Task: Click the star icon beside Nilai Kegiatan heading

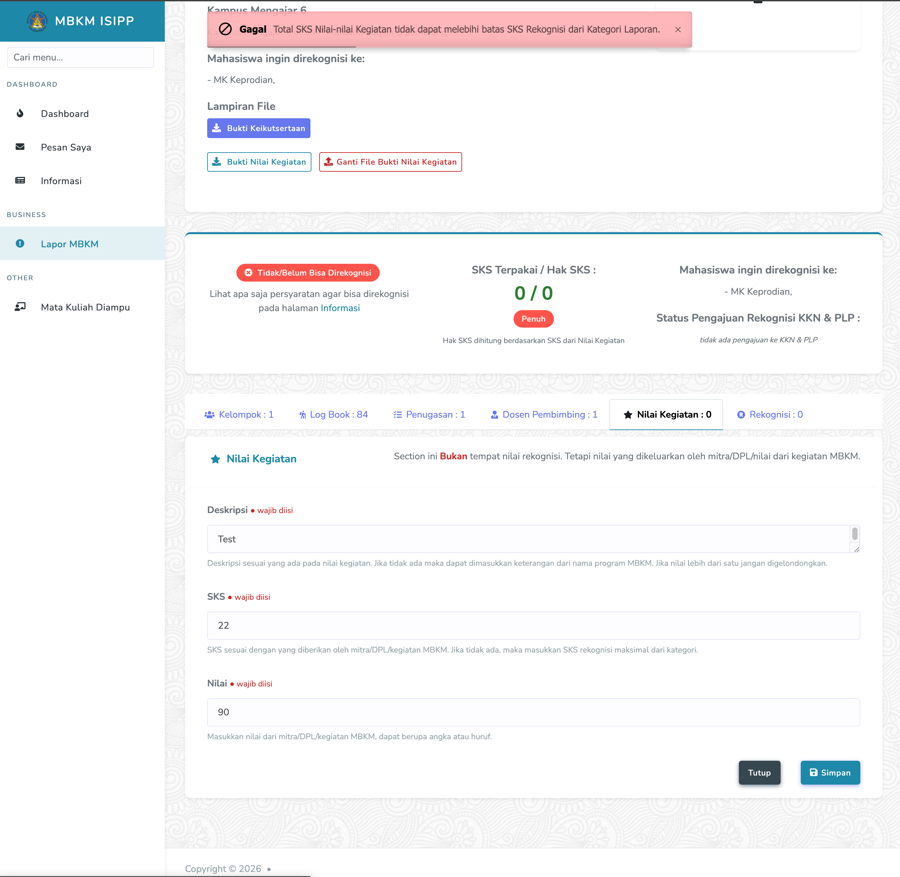Action: coord(215,459)
